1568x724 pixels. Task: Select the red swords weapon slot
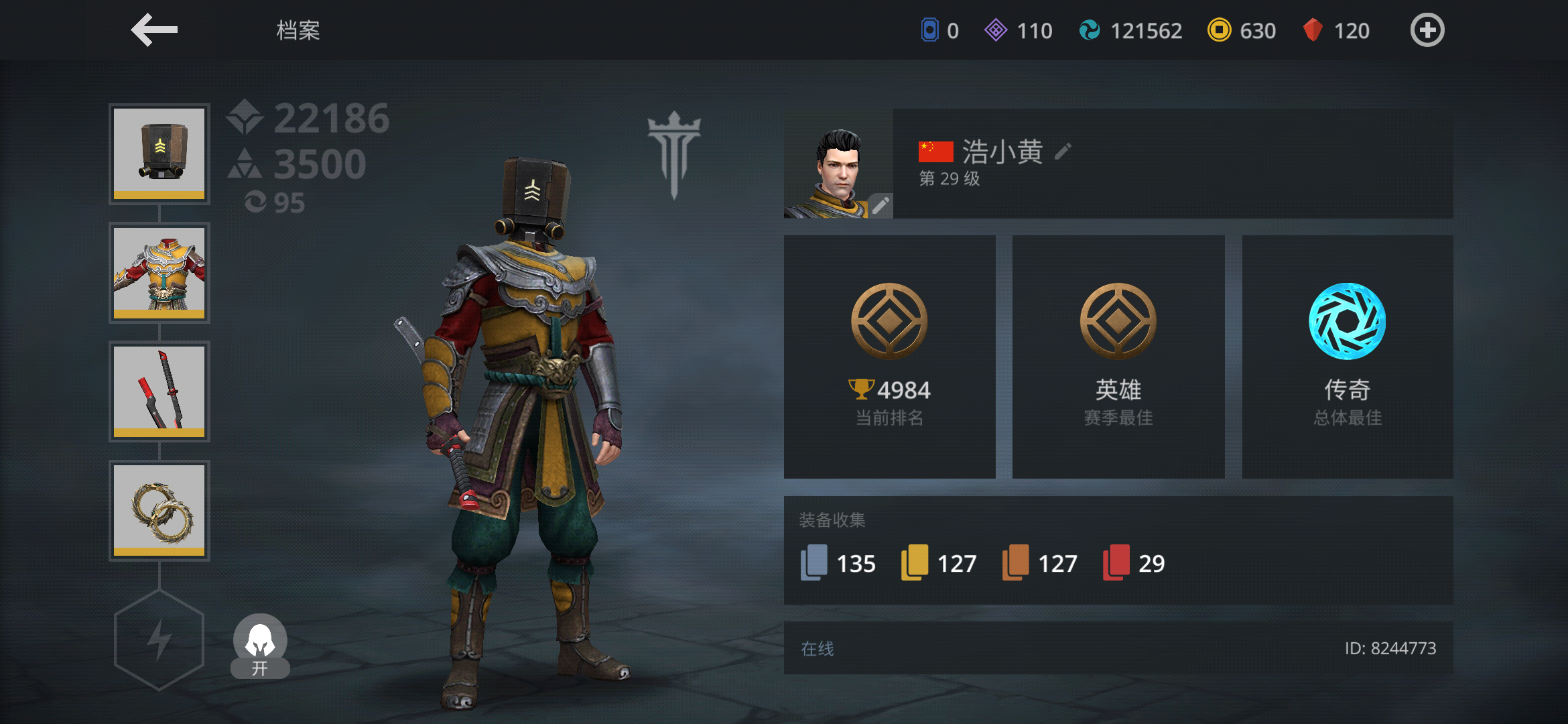pyautogui.click(x=159, y=391)
